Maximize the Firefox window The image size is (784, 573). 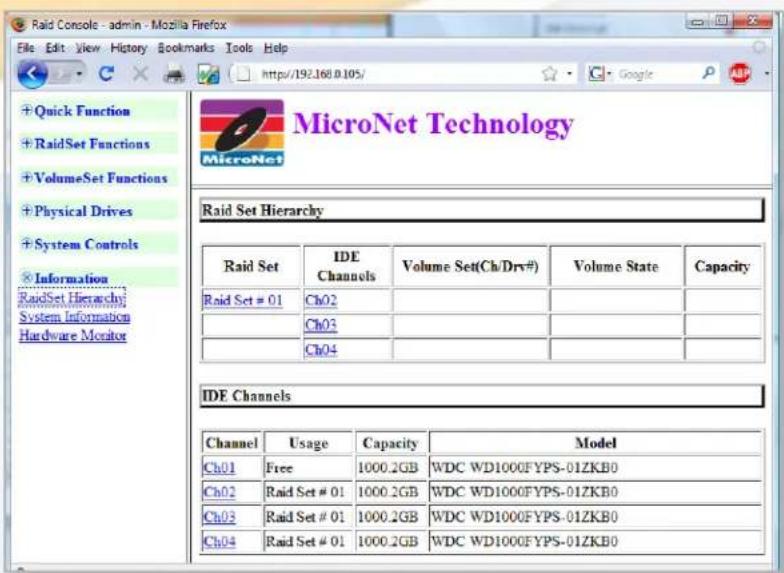click(720, 21)
